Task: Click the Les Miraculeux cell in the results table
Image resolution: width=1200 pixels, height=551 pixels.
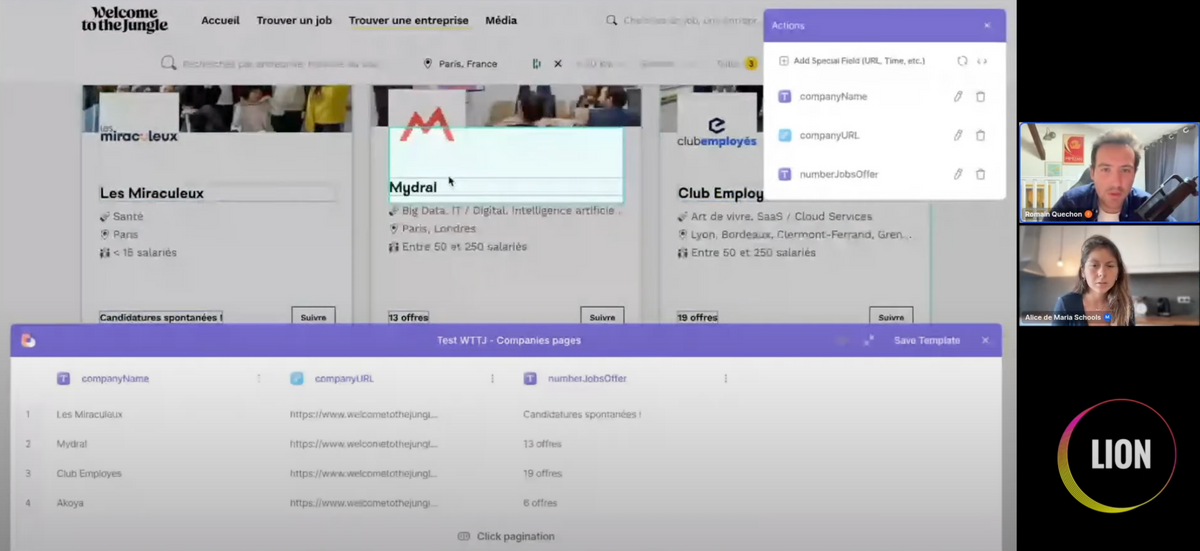Action: (x=90, y=414)
